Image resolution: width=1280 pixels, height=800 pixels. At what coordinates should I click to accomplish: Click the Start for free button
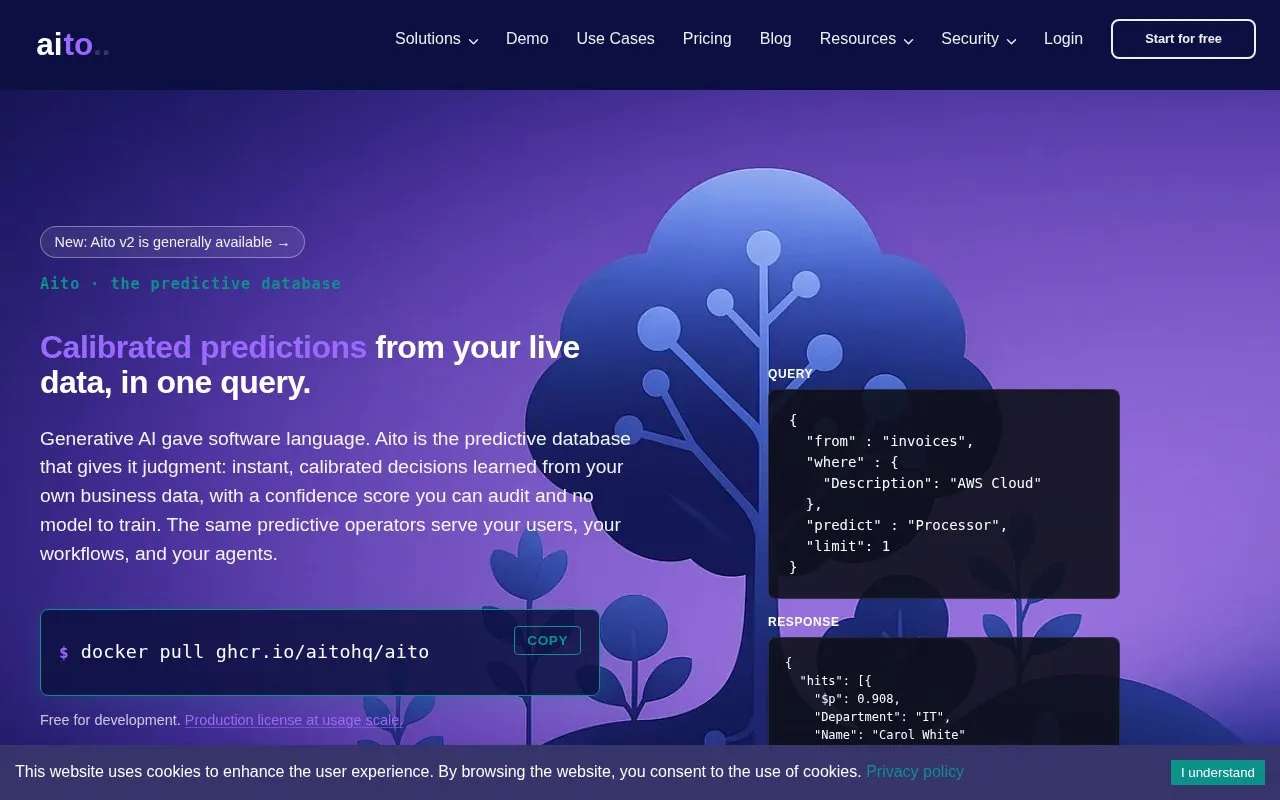pos(1183,39)
